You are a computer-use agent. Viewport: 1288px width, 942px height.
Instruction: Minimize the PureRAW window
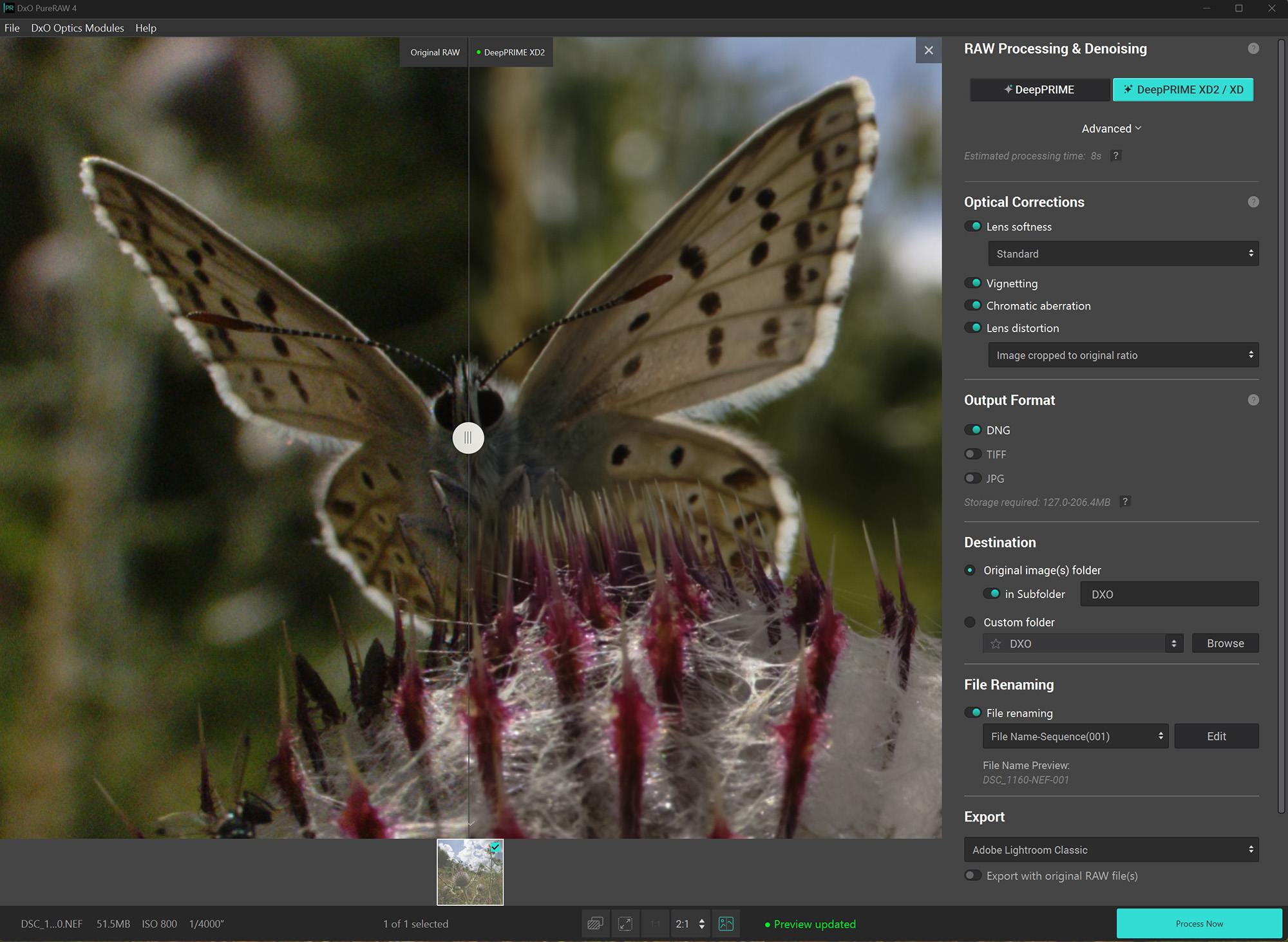pos(1206,8)
